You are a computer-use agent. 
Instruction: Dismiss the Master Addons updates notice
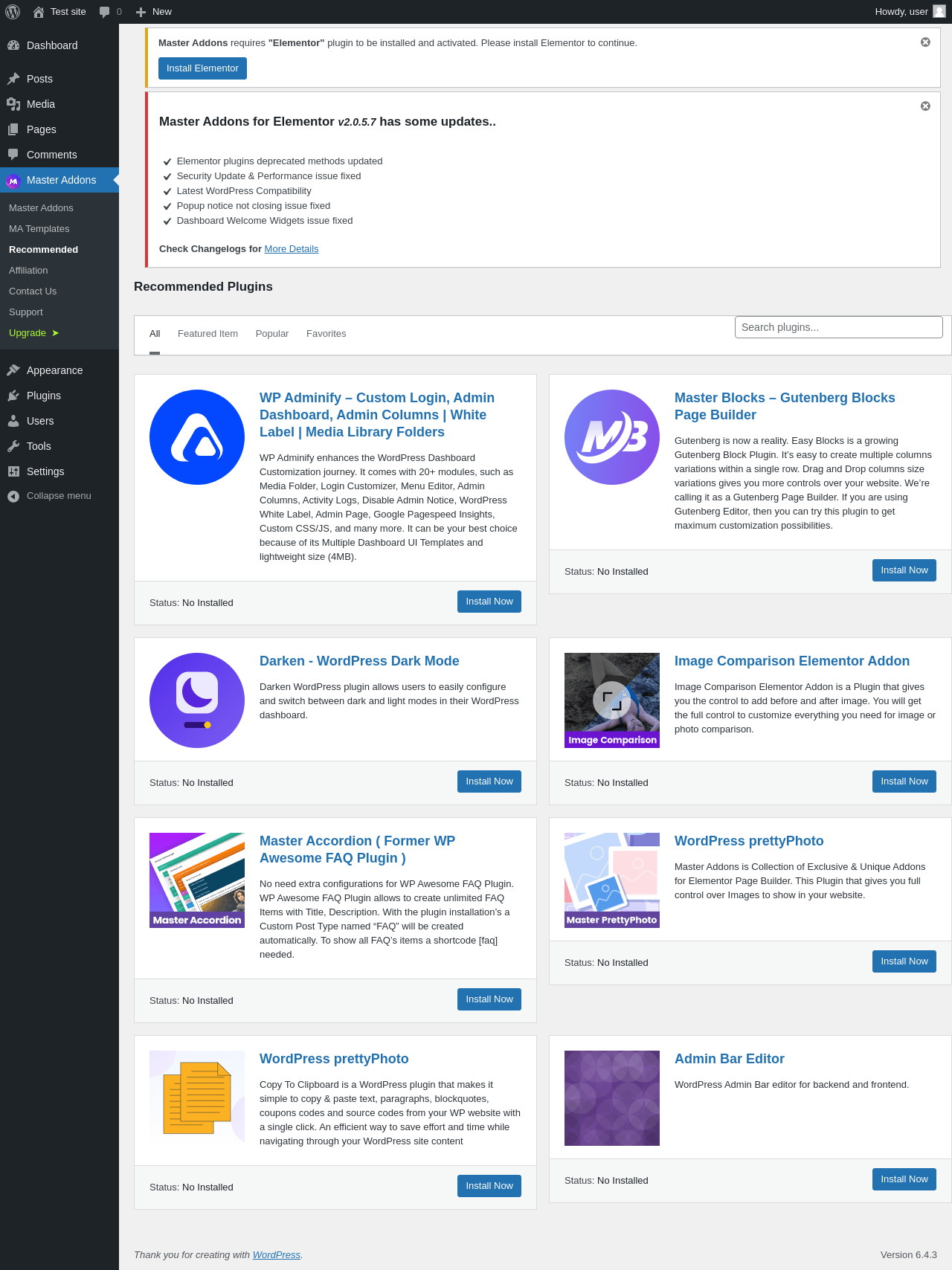[x=925, y=106]
